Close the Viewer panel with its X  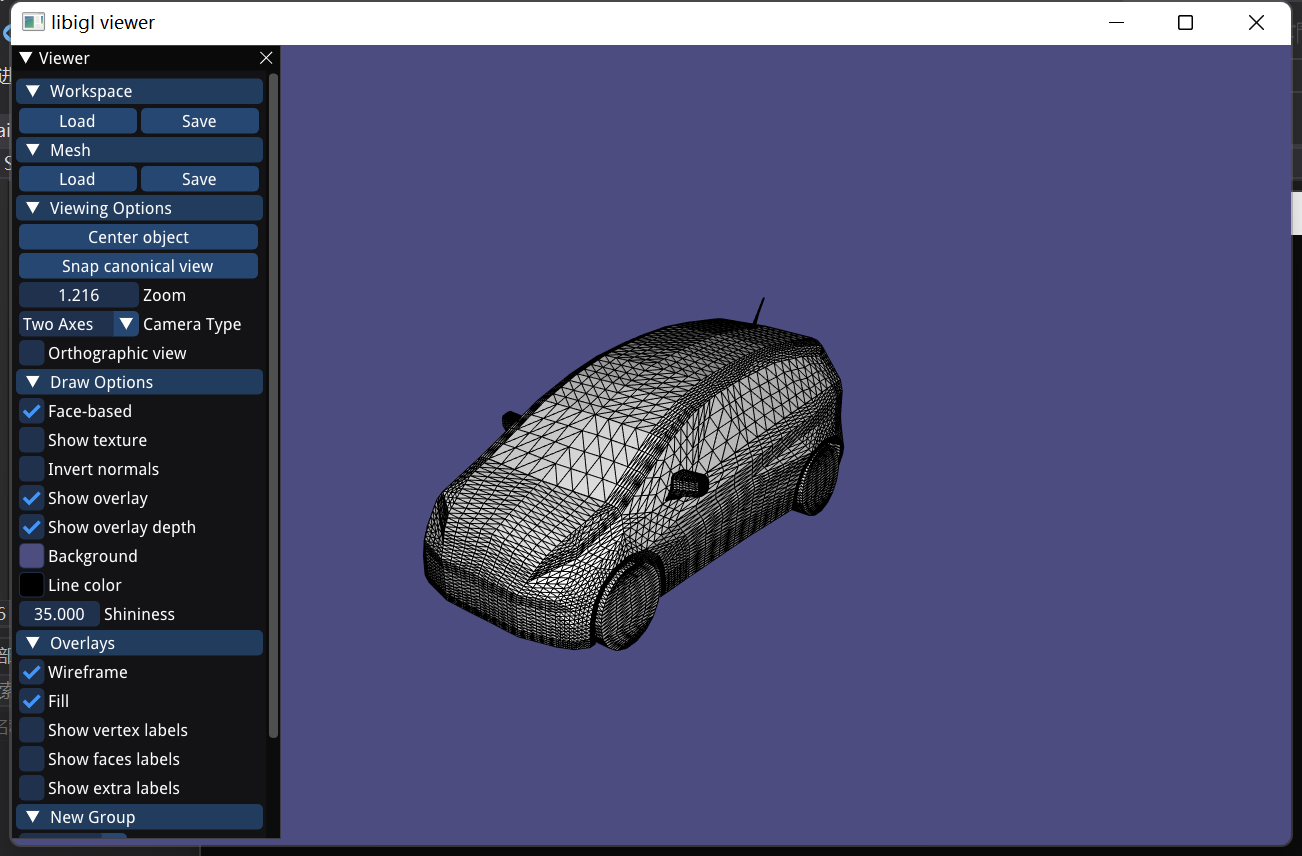pos(266,58)
